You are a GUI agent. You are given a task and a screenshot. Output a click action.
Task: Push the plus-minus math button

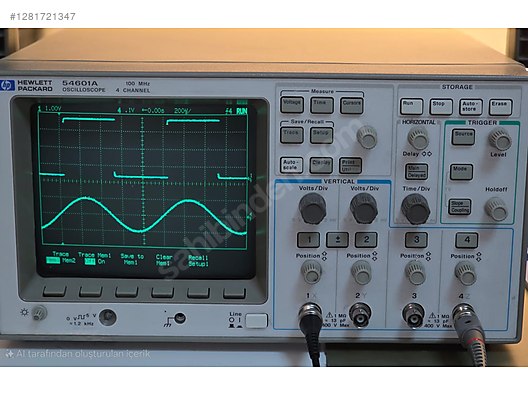[337, 240]
